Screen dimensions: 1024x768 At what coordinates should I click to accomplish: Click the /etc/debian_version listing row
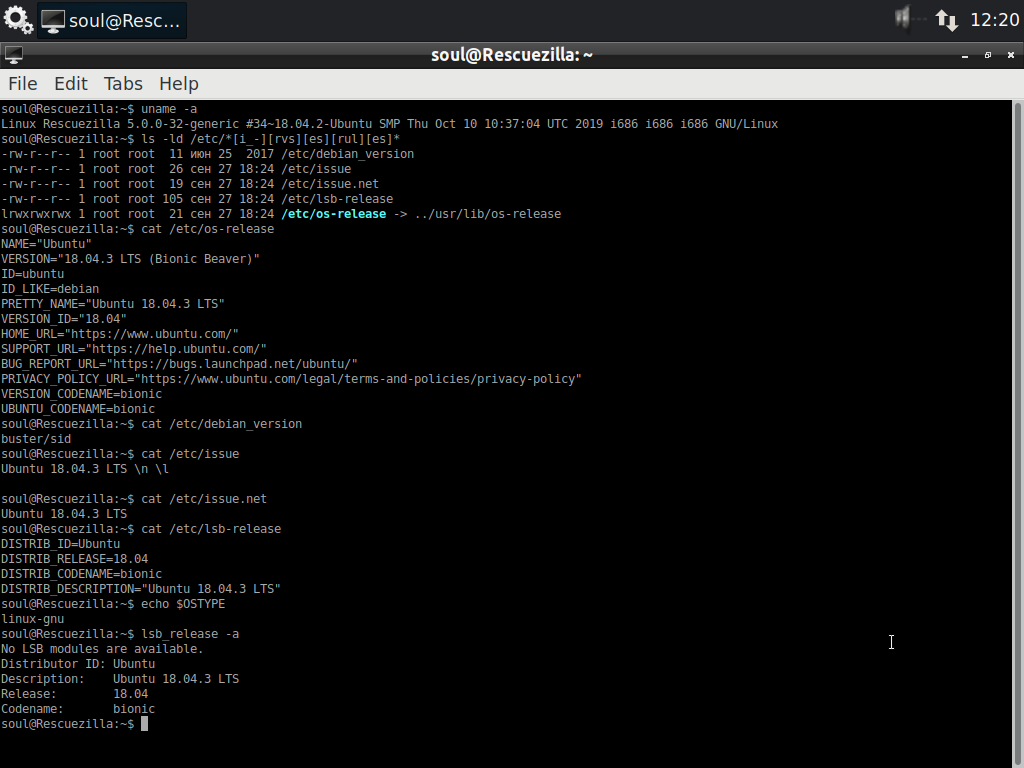(x=207, y=154)
